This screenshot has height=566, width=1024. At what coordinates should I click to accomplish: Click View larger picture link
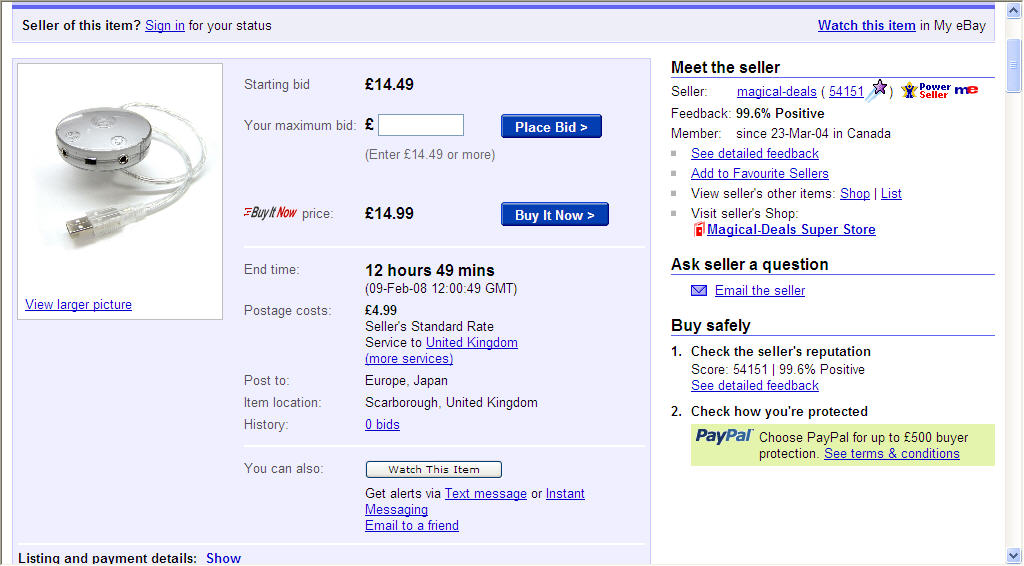78,305
